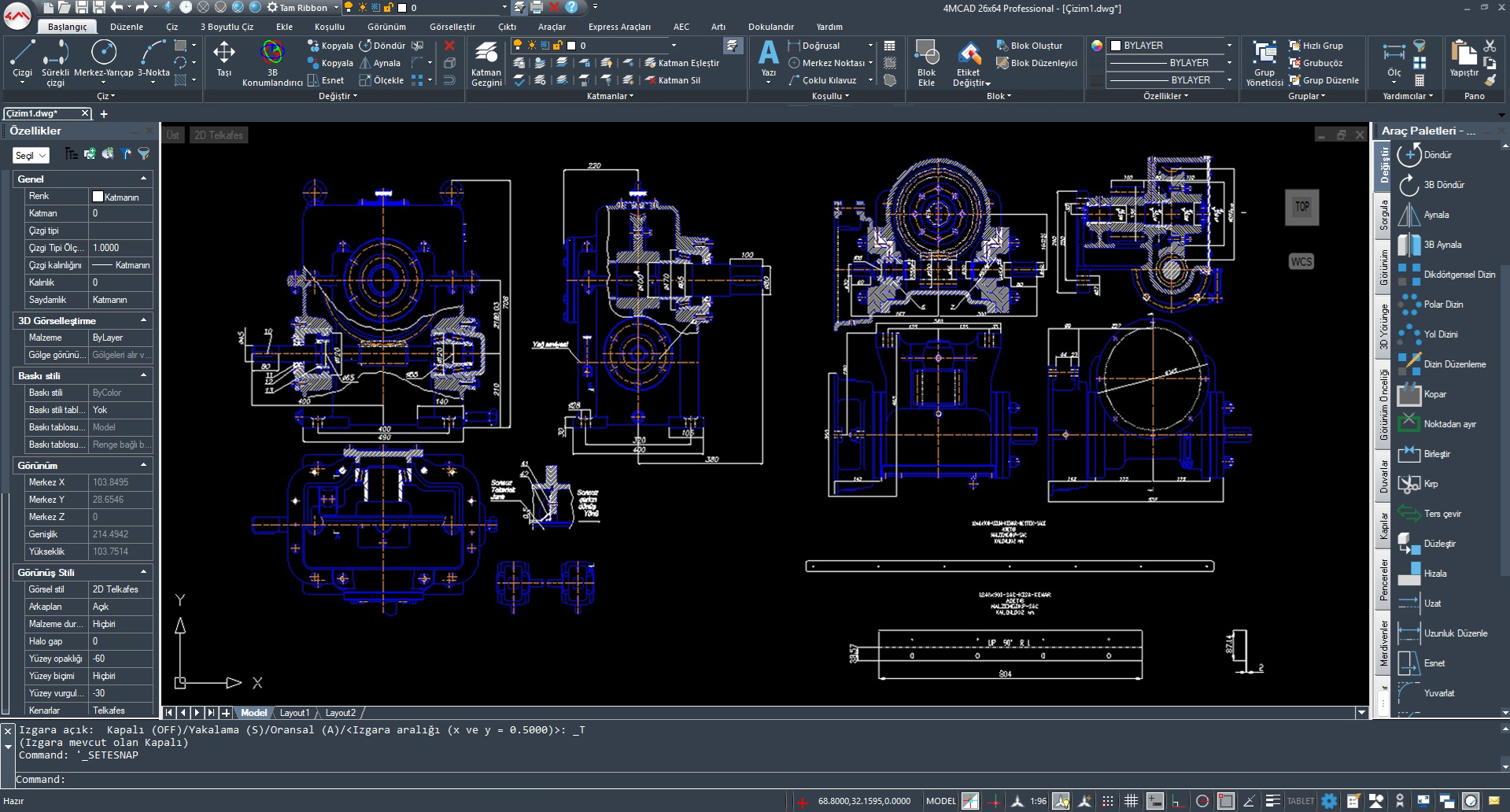This screenshot has width=1510, height=812.
Task: Toggle grid display in the status bar
Action: coord(1131,801)
